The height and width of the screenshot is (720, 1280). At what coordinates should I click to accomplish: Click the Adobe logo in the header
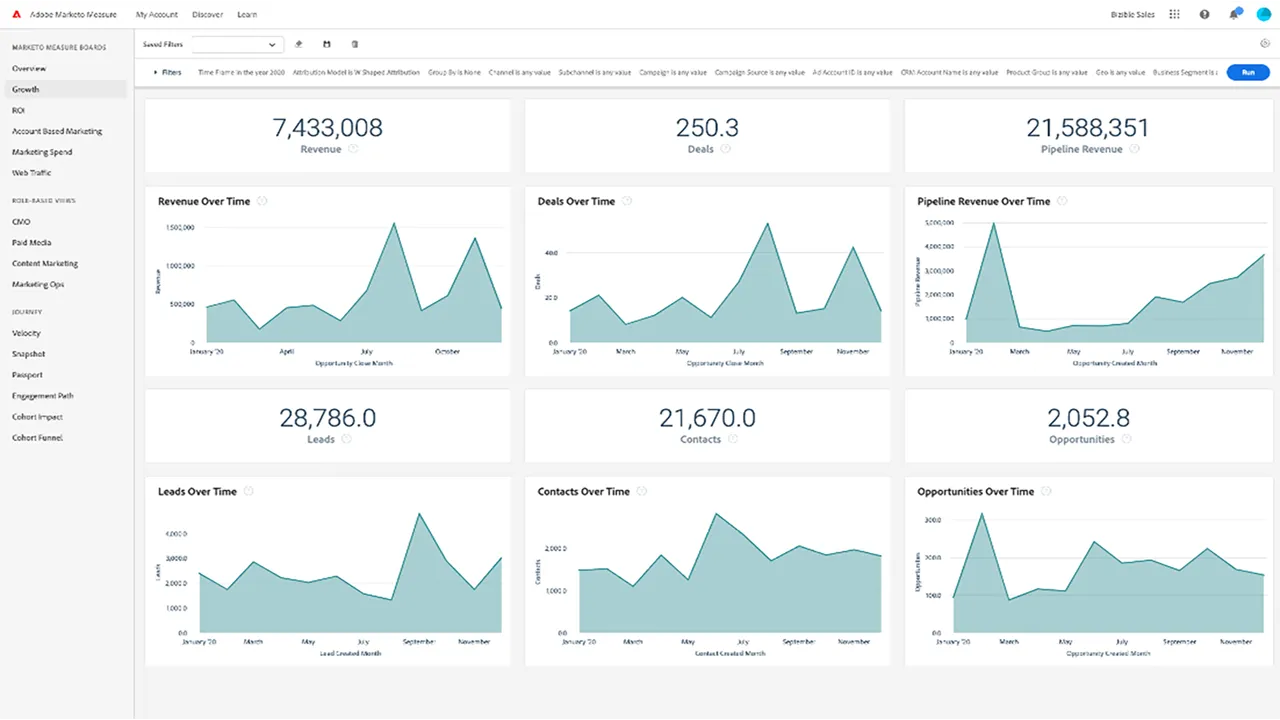point(16,14)
